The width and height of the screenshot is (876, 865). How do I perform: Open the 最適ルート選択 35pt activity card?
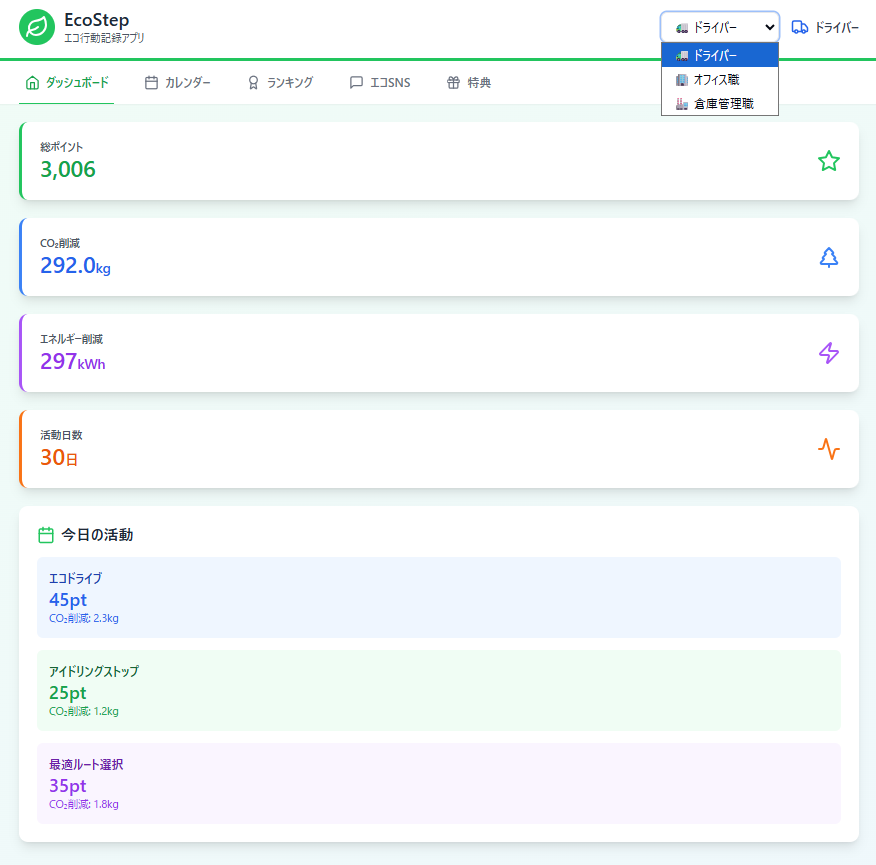pos(438,783)
